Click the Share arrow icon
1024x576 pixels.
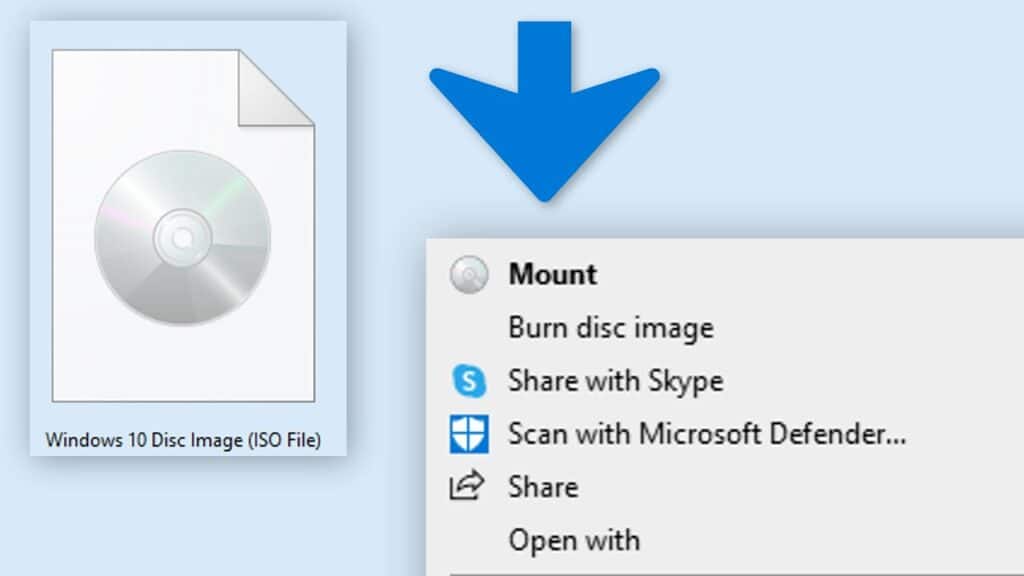click(469, 487)
